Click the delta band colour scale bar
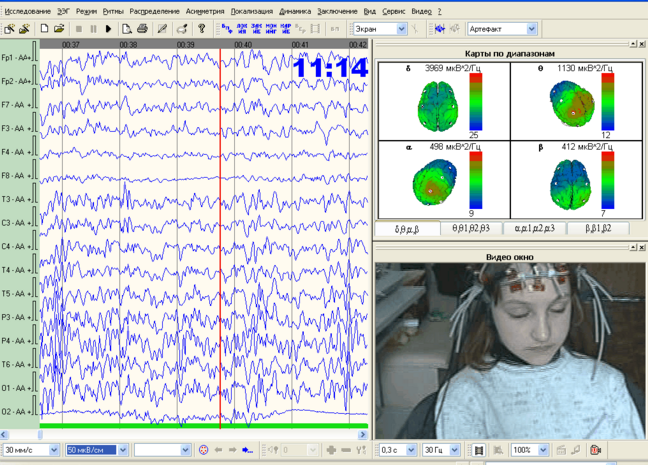This screenshot has width=648, height=465. [473, 102]
